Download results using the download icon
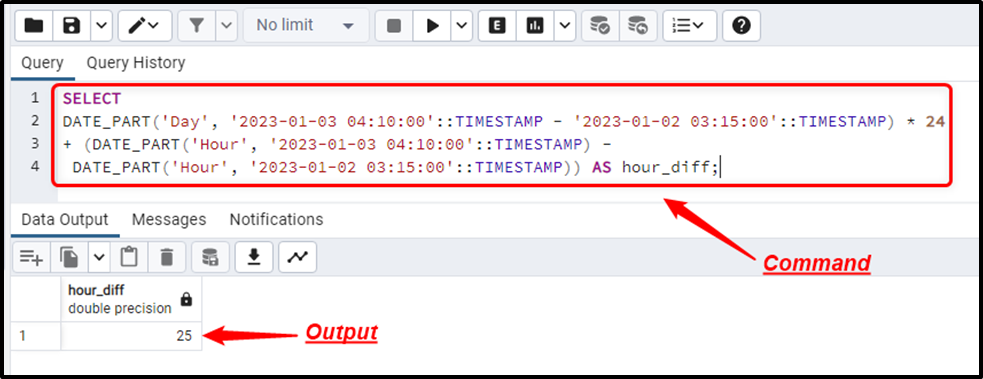This screenshot has height=379, width=983. click(254, 256)
